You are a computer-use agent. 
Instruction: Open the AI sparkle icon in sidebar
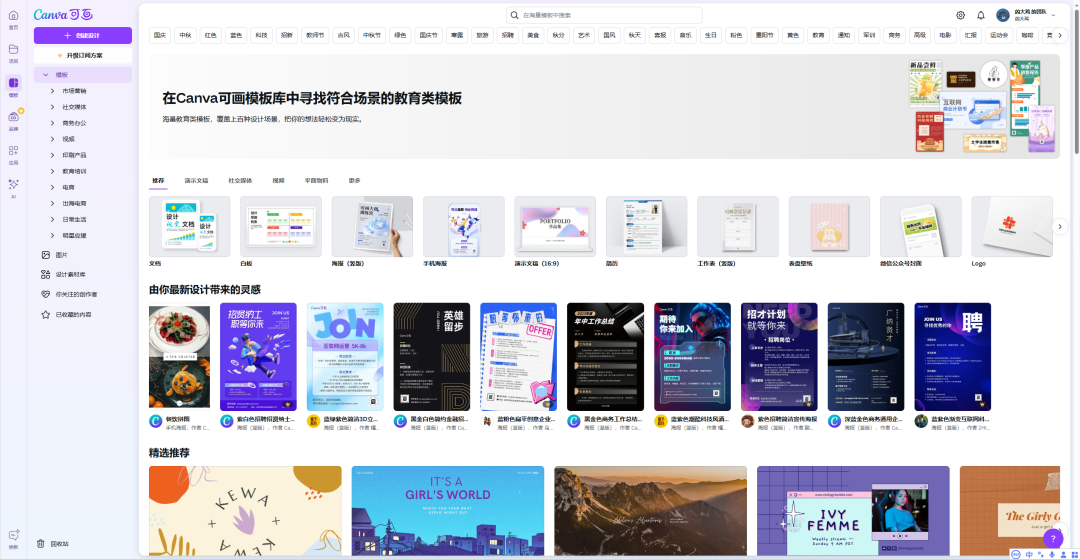[13, 186]
